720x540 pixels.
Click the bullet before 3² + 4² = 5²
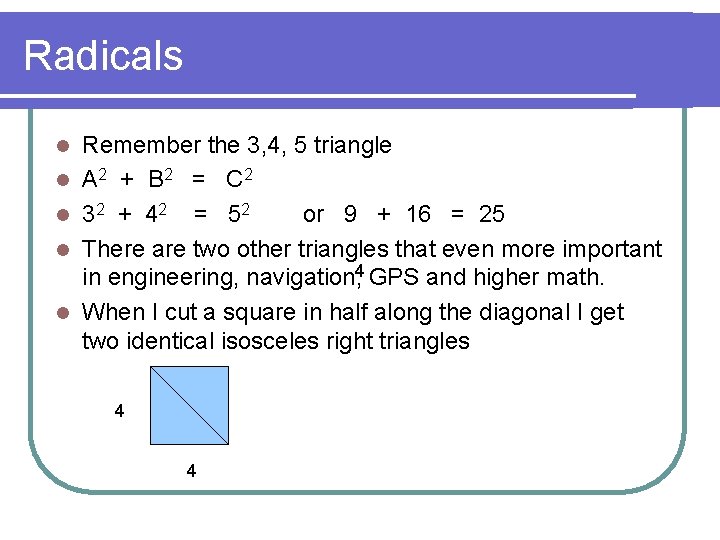63,215
